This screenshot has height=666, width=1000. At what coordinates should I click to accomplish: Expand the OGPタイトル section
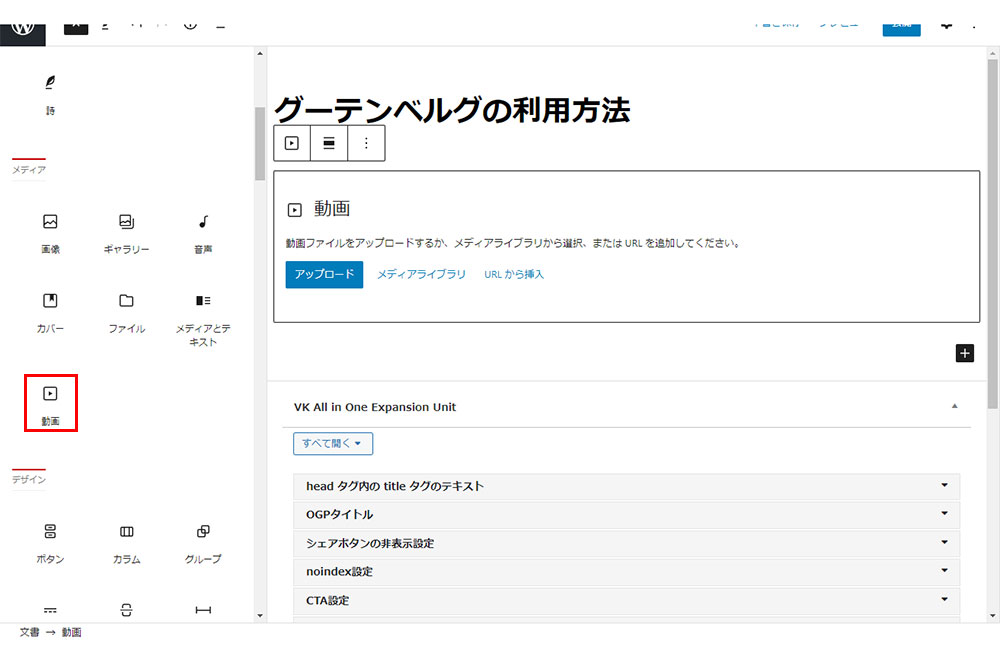tap(626, 515)
